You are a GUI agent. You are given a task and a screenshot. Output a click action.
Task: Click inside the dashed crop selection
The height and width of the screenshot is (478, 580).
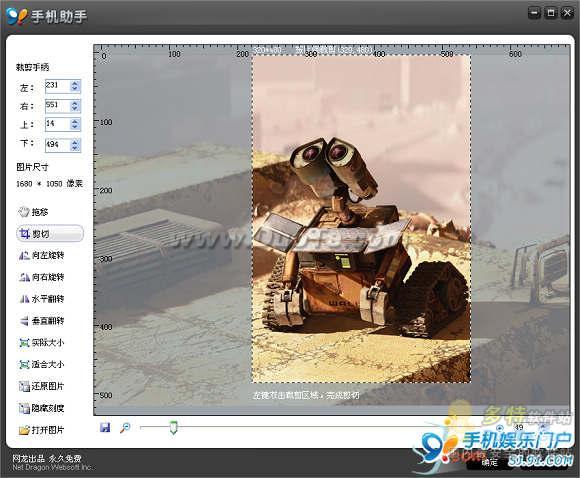[x=361, y=219]
